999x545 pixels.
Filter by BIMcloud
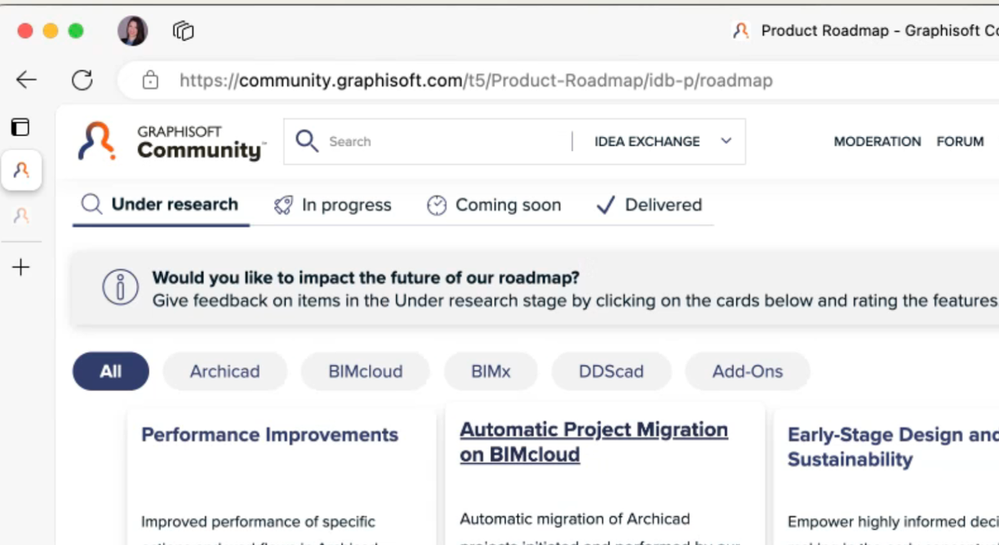click(365, 371)
